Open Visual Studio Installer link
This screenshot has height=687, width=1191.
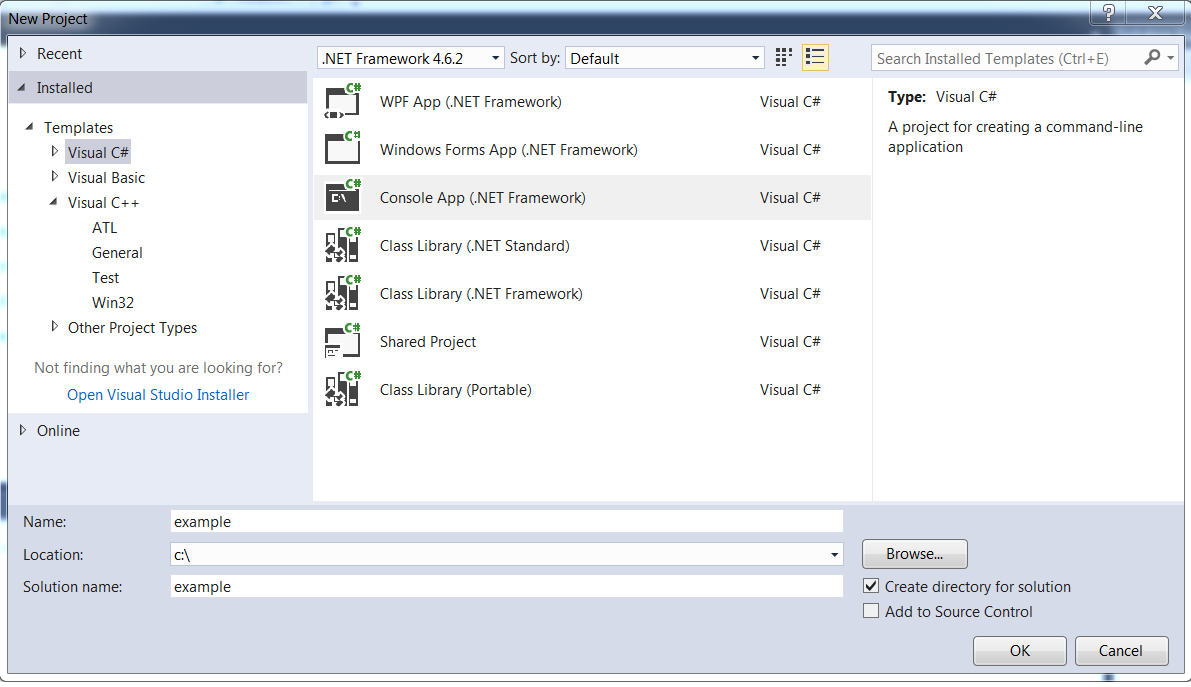(x=158, y=394)
